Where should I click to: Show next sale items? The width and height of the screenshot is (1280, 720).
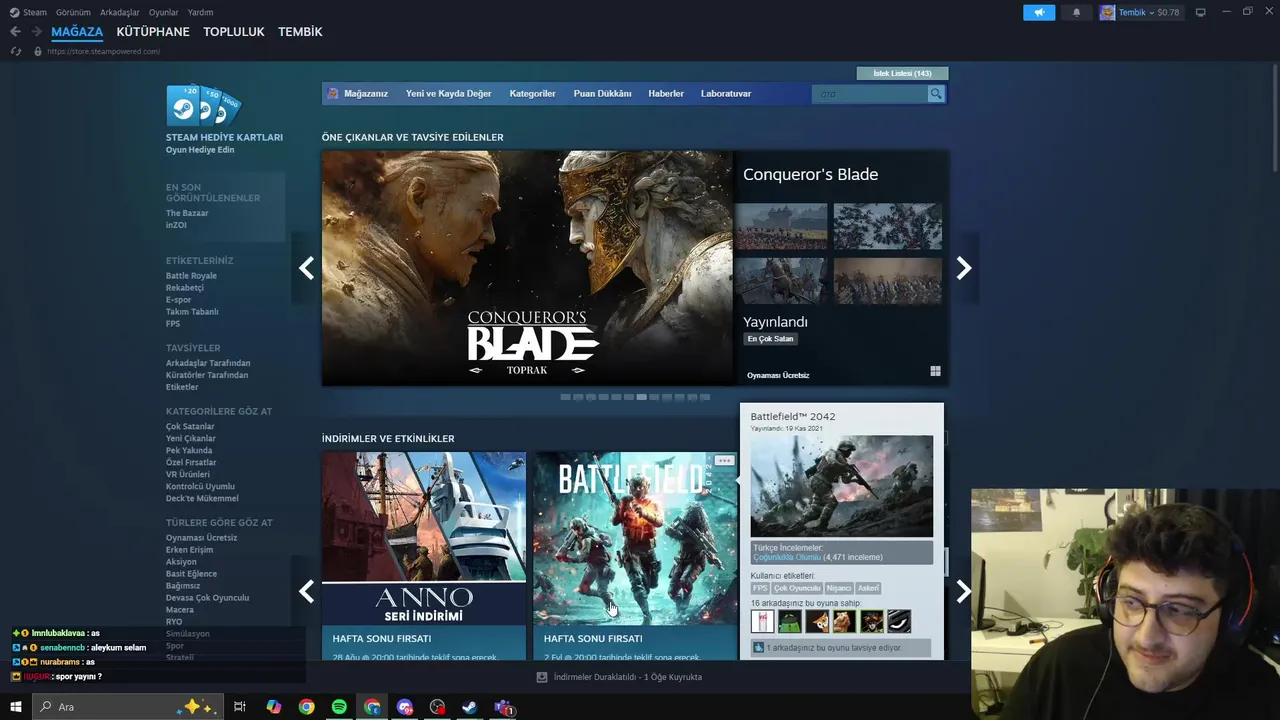(964, 592)
